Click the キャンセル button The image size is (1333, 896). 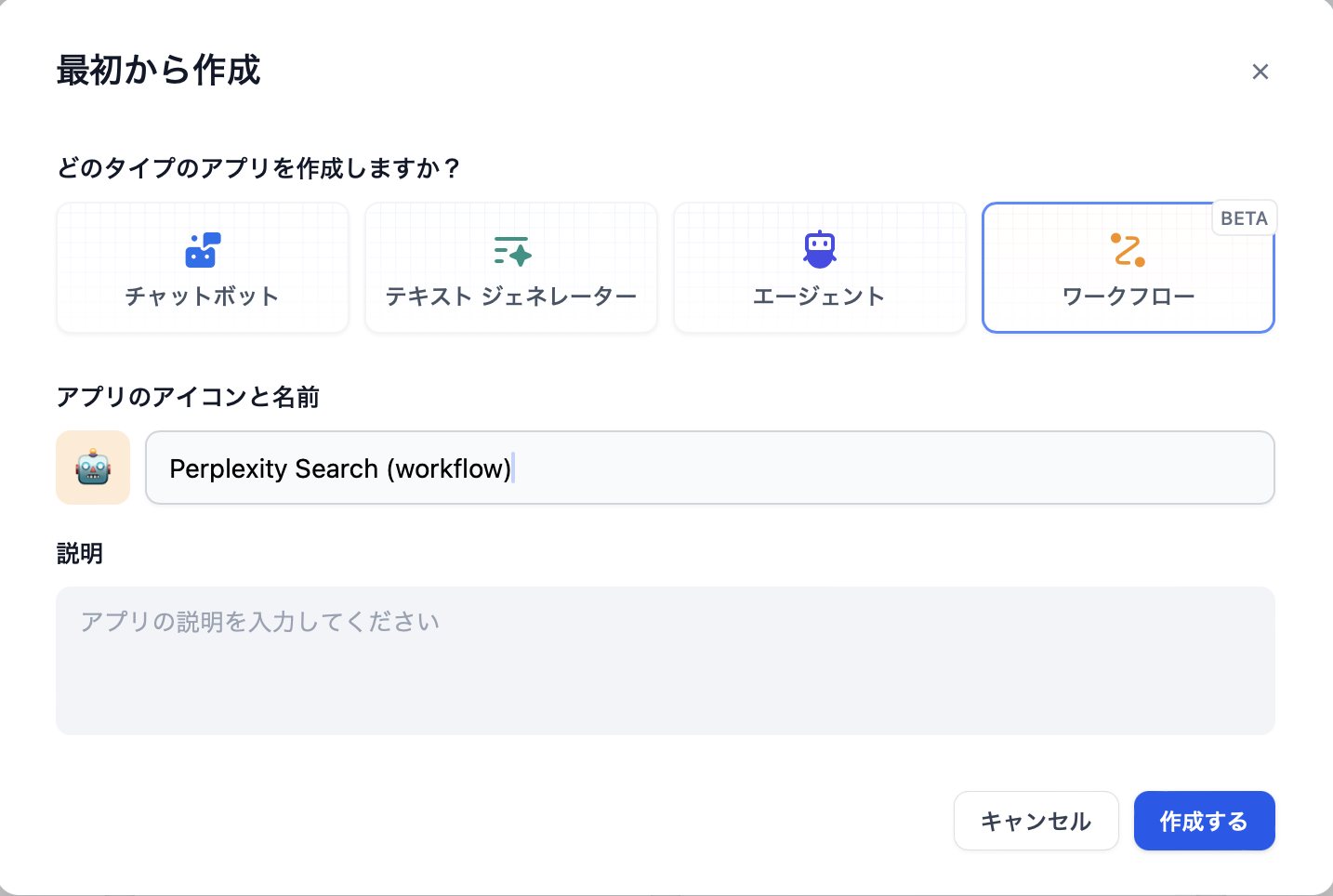(x=1036, y=821)
